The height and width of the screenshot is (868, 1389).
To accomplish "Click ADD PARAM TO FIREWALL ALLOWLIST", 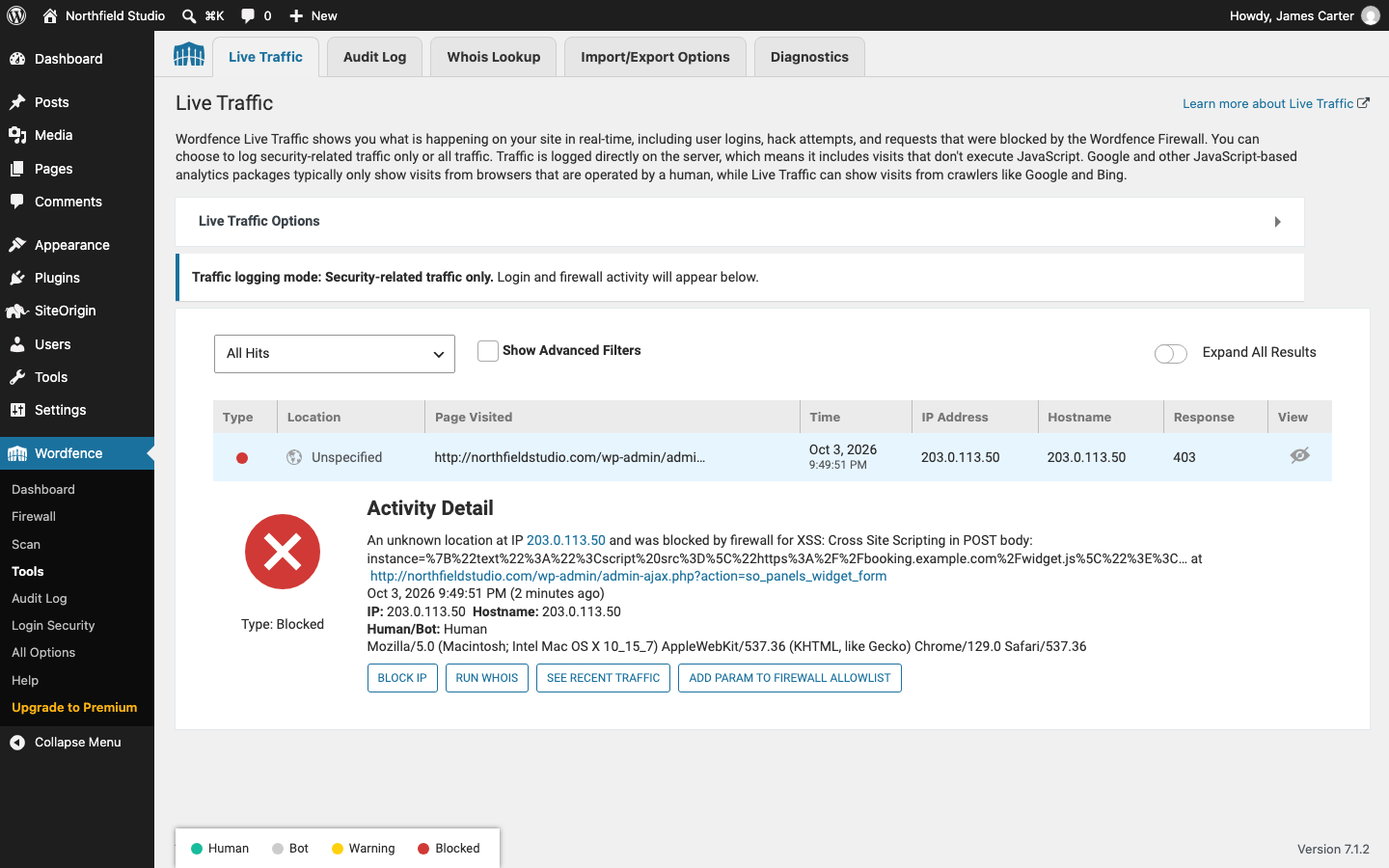I will pos(790,678).
